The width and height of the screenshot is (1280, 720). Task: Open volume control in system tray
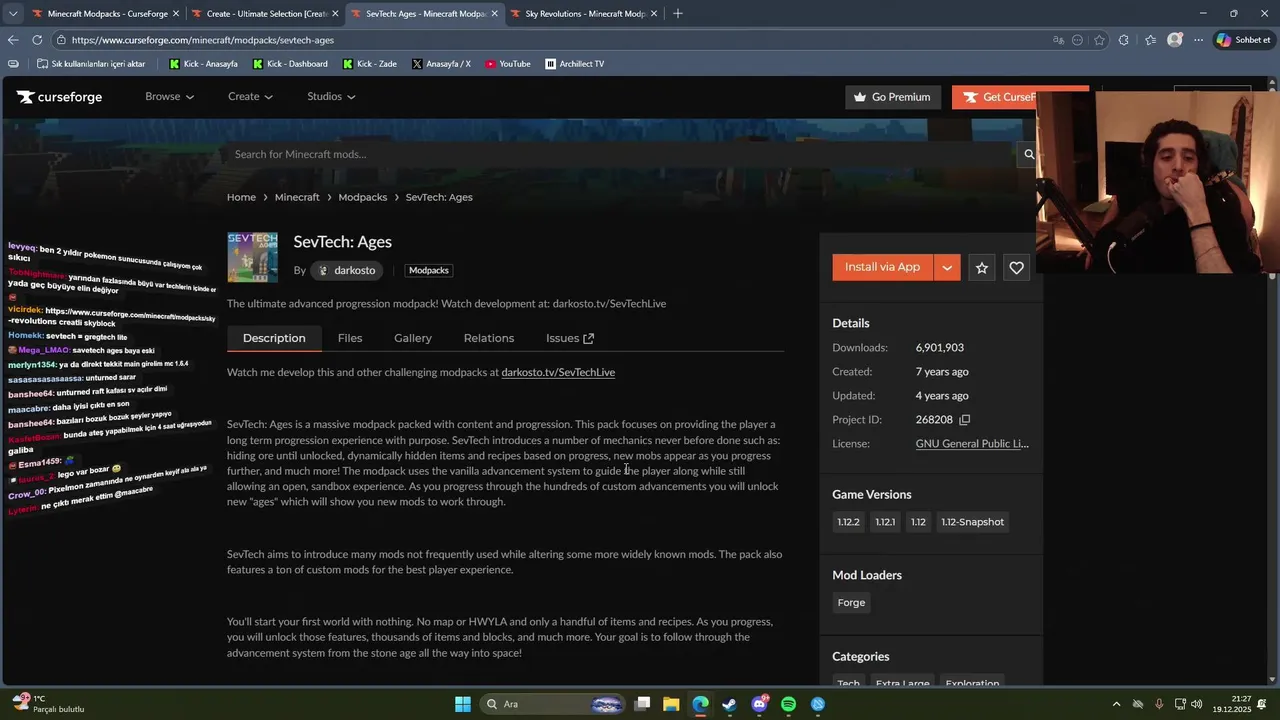click(1197, 704)
